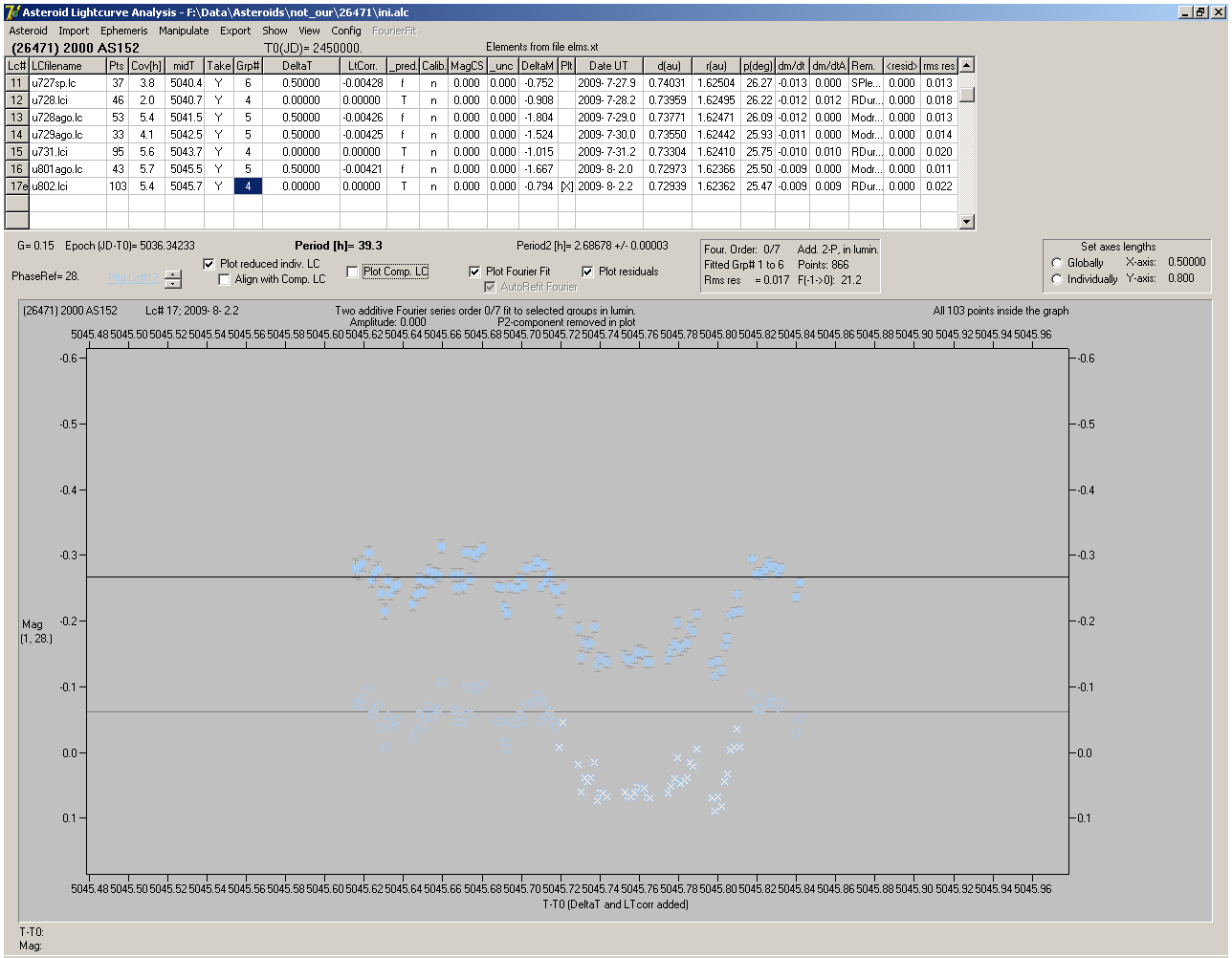The width and height of the screenshot is (1232, 958).
Task: Click highlighted Grp# cell 4 in row 17
Action: pyautogui.click(x=248, y=186)
